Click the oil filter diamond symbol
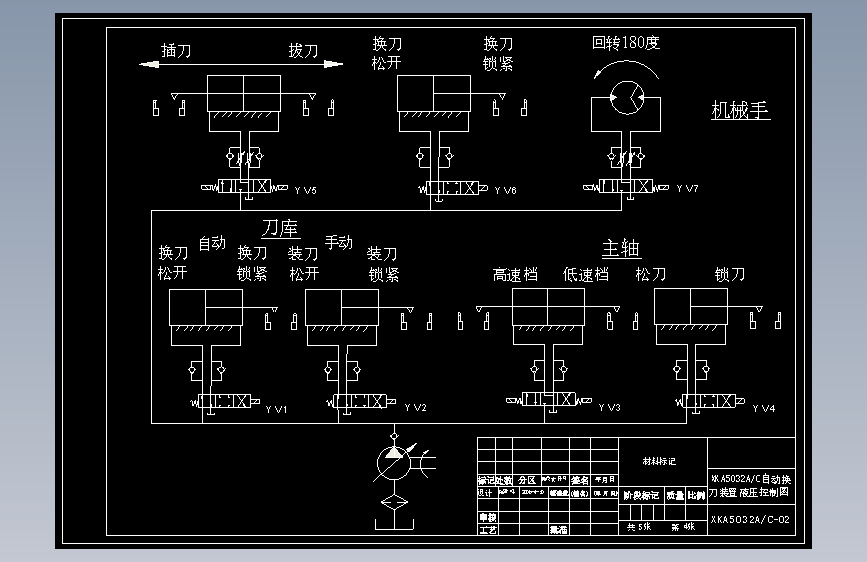 pos(394,503)
